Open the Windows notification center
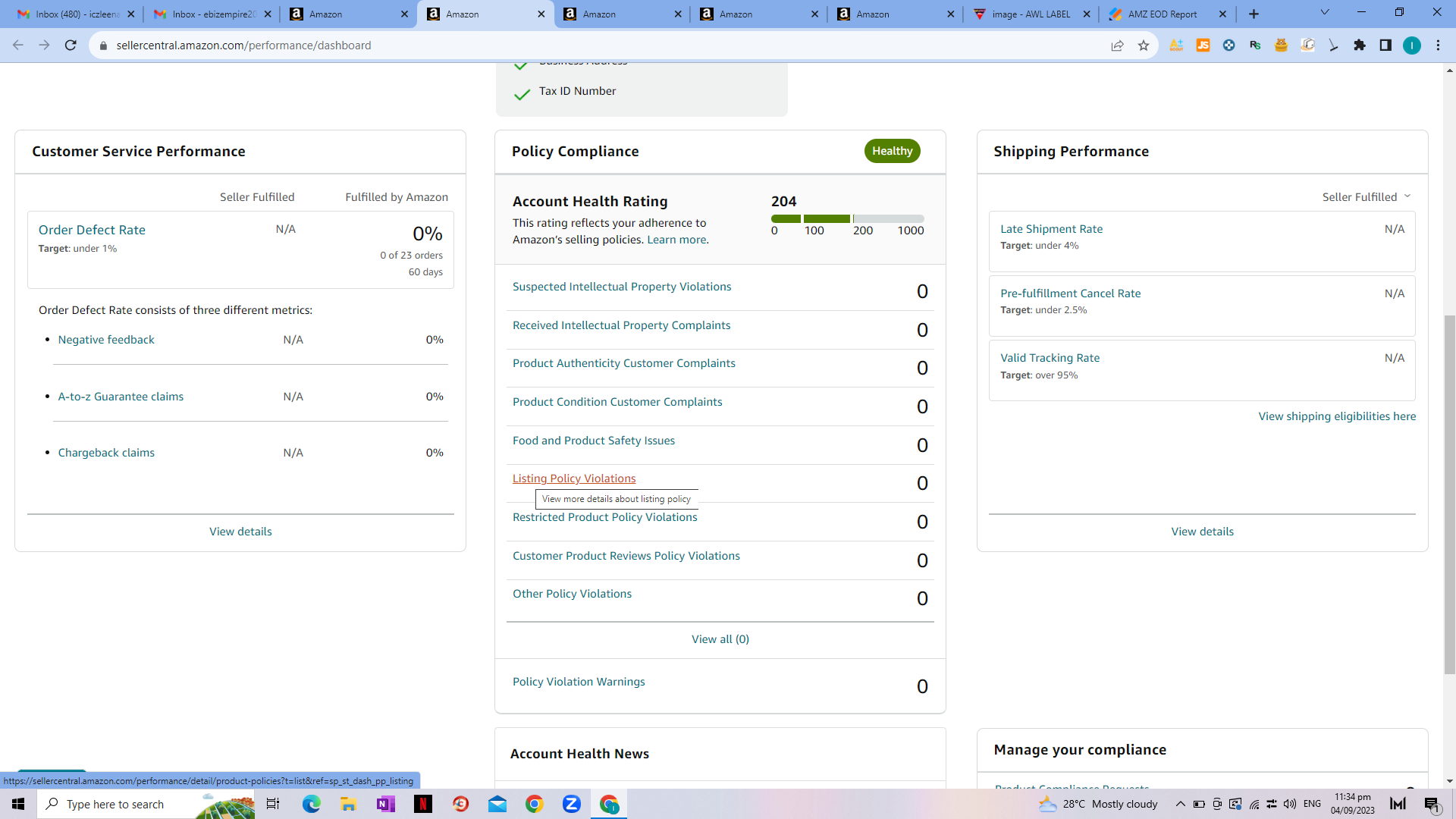The width and height of the screenshot is (1456, 819). click(1432, 804)
